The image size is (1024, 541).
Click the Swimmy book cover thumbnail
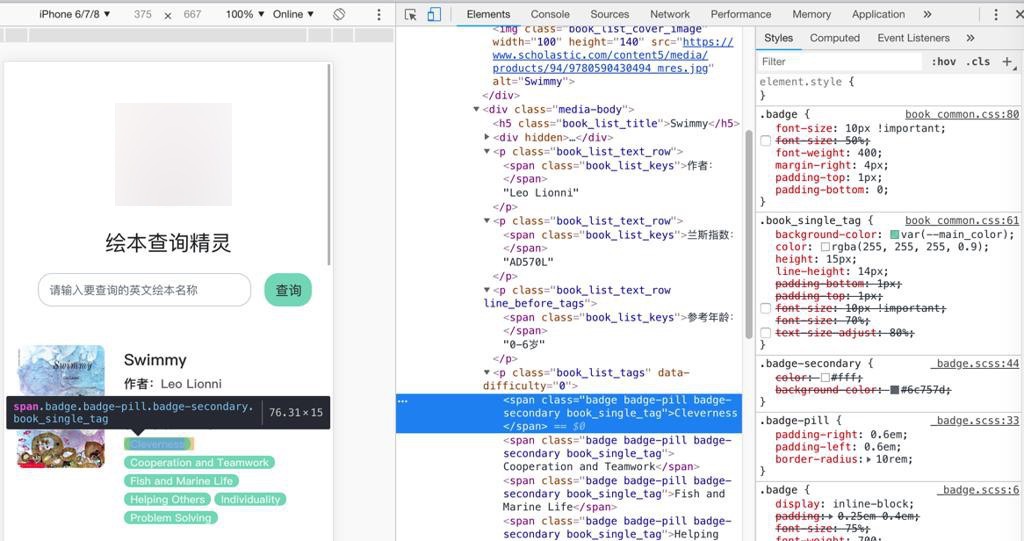(61, 369)
